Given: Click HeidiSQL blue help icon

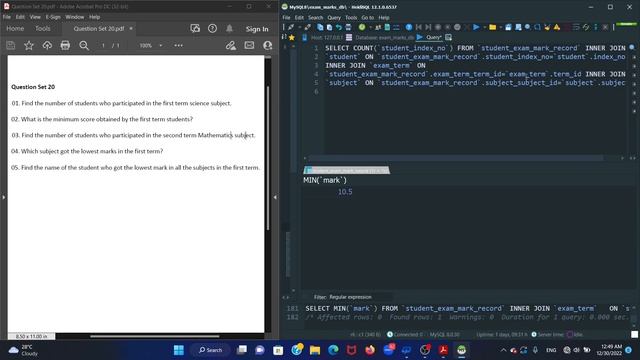Looking at the screenshot, I should coord(409,27).
